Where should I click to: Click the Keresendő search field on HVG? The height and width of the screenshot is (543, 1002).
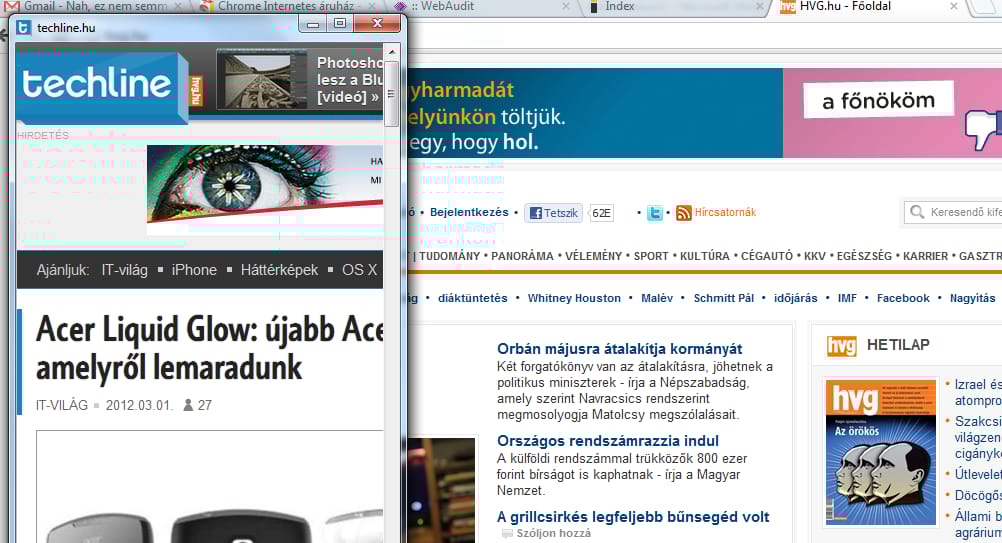[x=953, y=212]
